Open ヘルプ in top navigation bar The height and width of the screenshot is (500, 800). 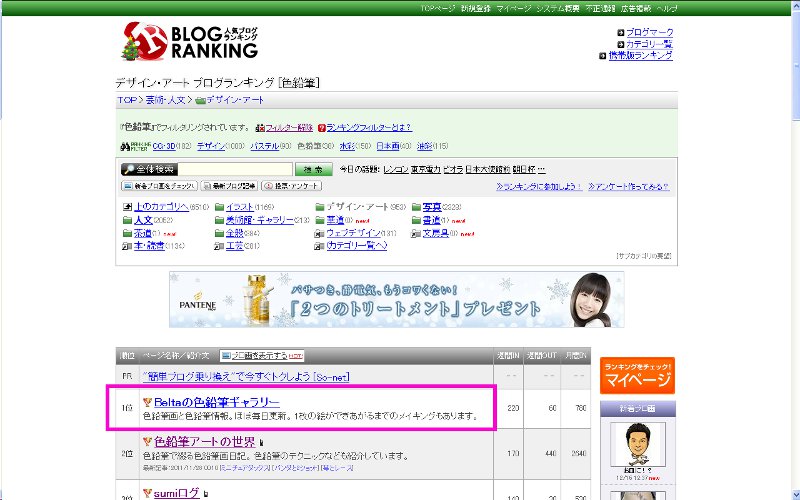[x=666, y=8]
